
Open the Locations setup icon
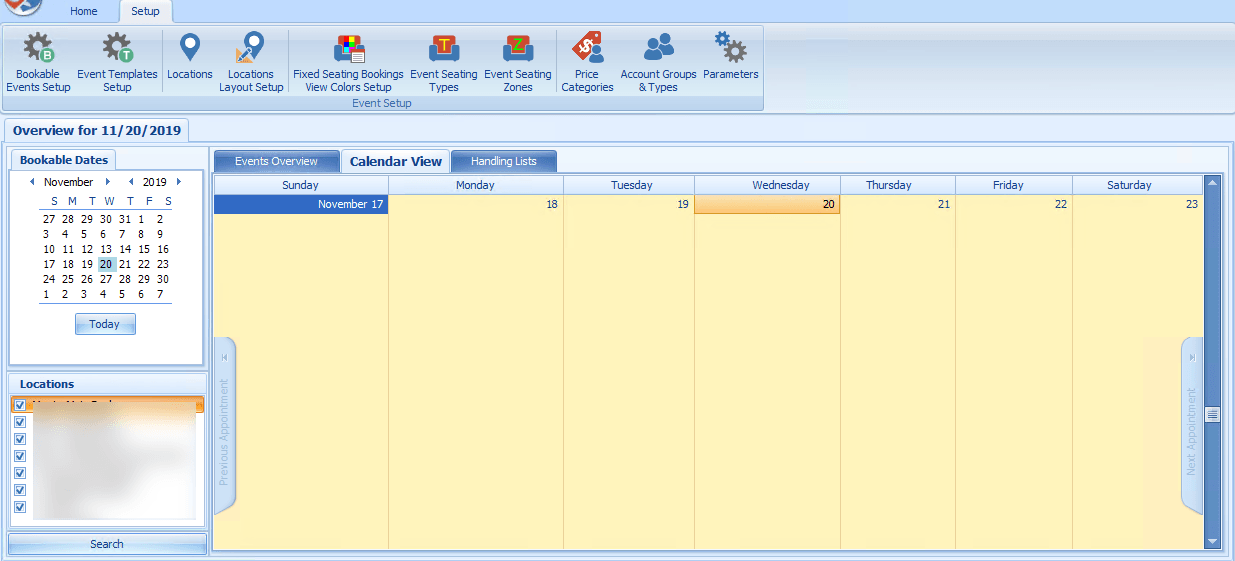click(190, 56)
